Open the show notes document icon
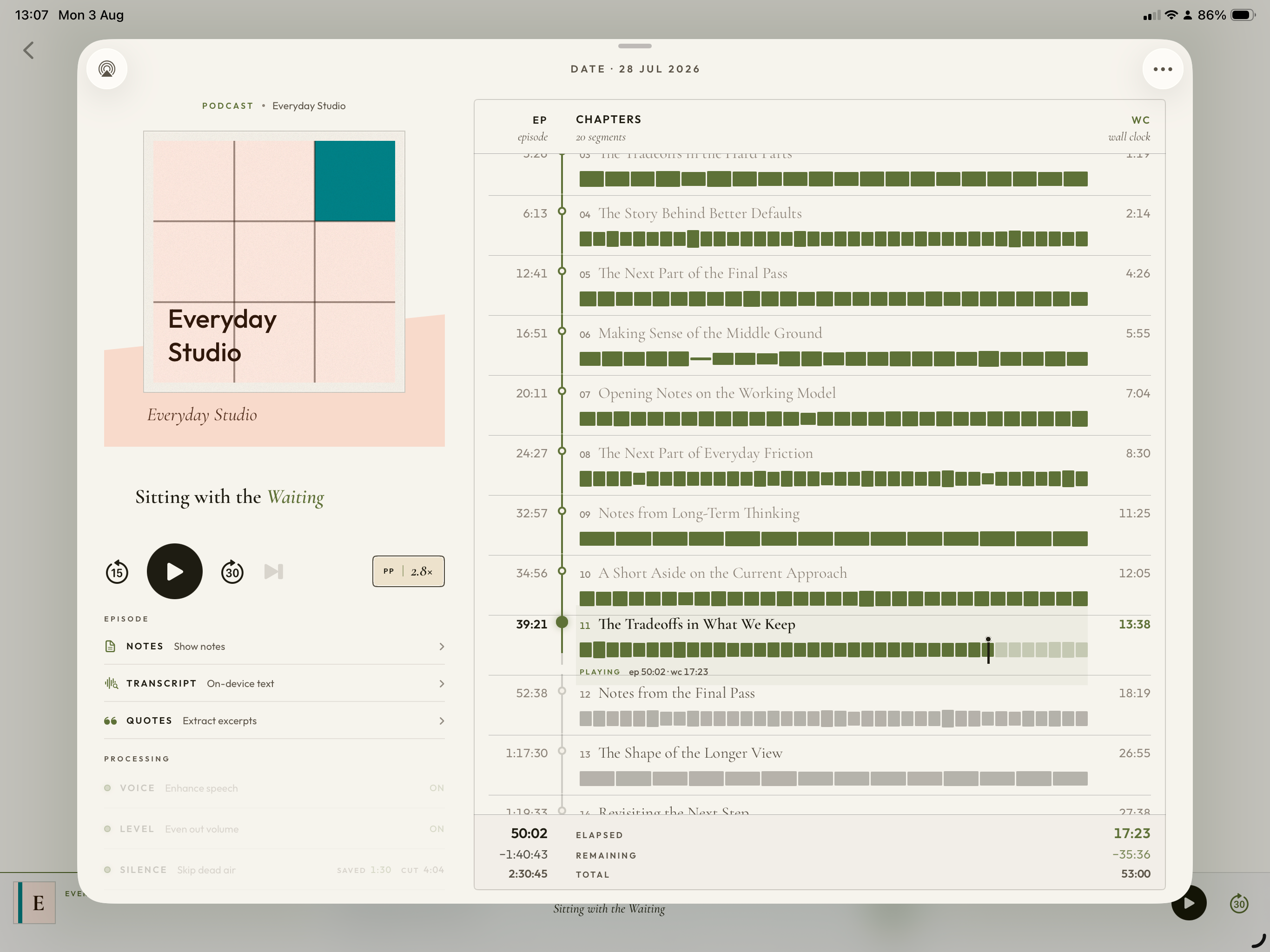Image resolution: width=1270 pixels, height=952 pixels. (x=110, y=647)
